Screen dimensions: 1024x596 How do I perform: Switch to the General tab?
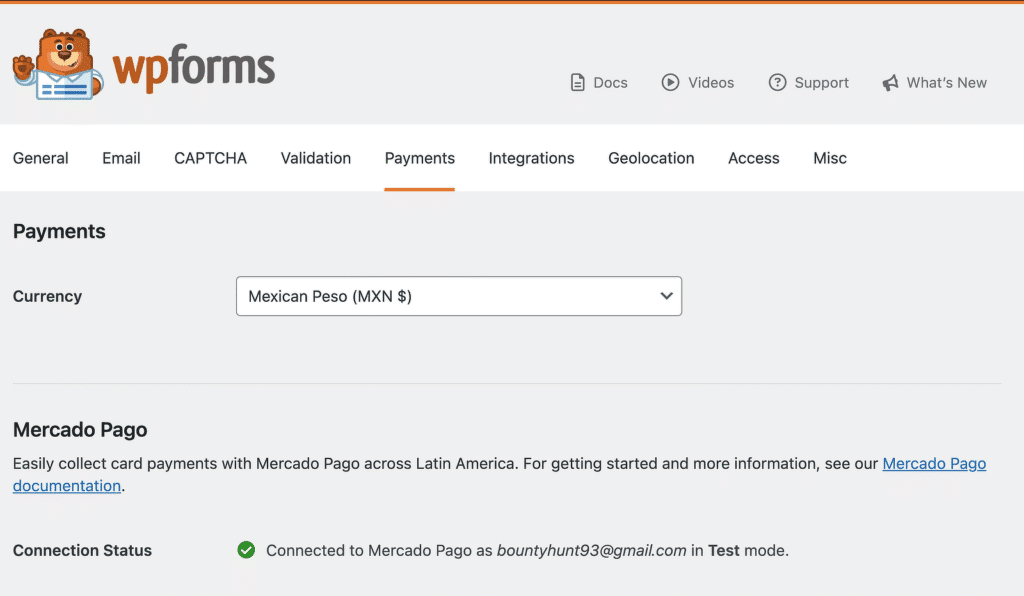(40, 158)
